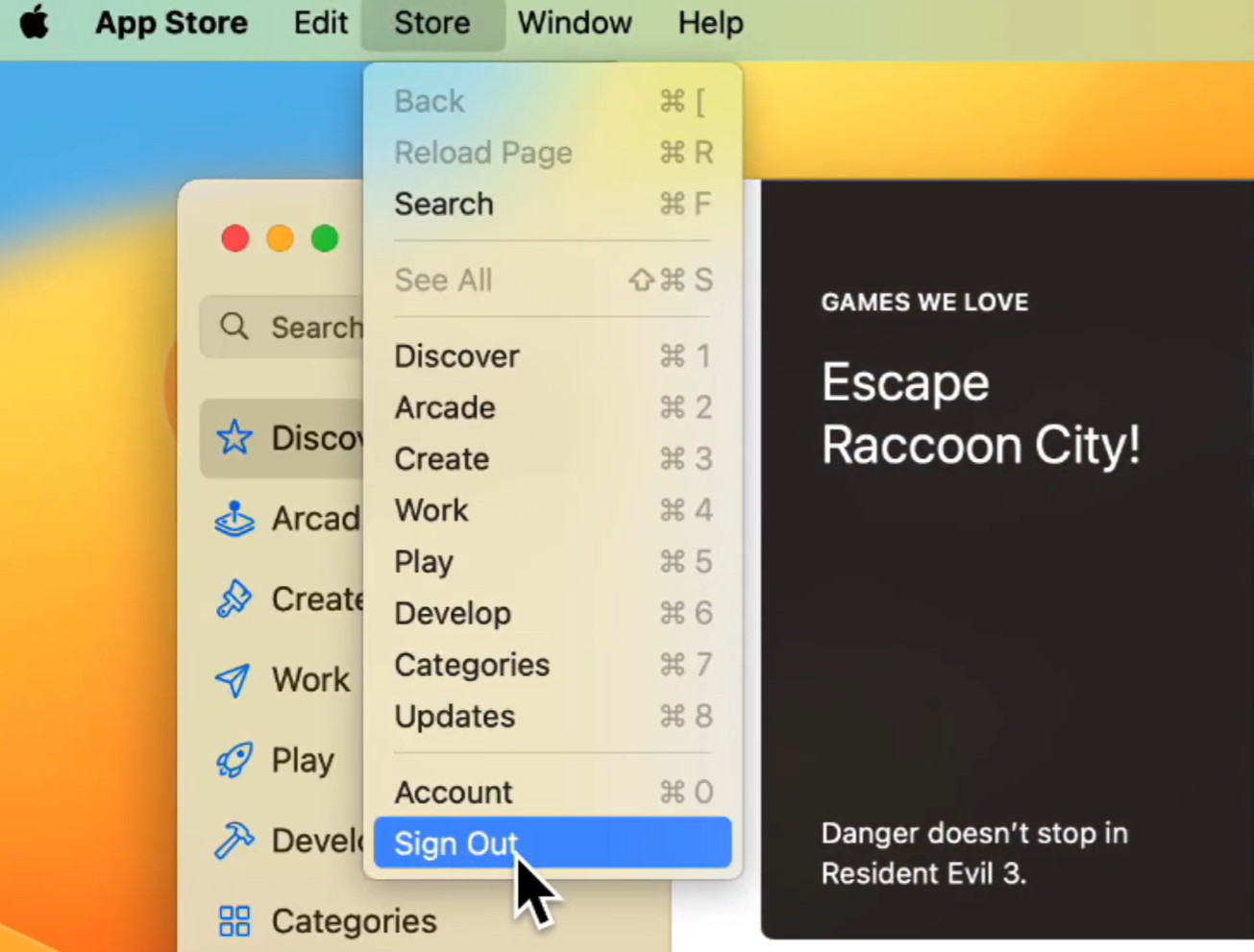Open the Apple menu
Viewport: 1254px width, 952px height.
[x=35, y=21]
